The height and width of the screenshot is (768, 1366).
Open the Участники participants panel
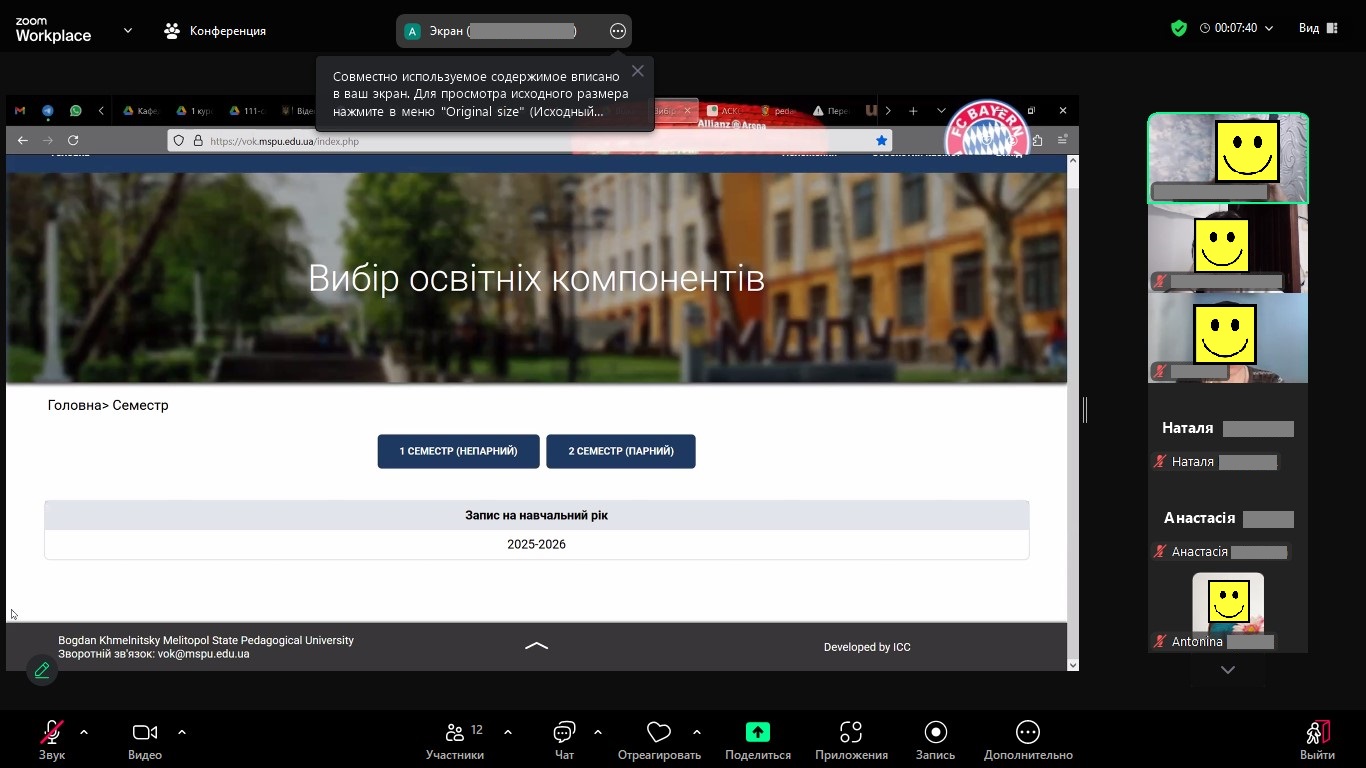pos(455,740)
